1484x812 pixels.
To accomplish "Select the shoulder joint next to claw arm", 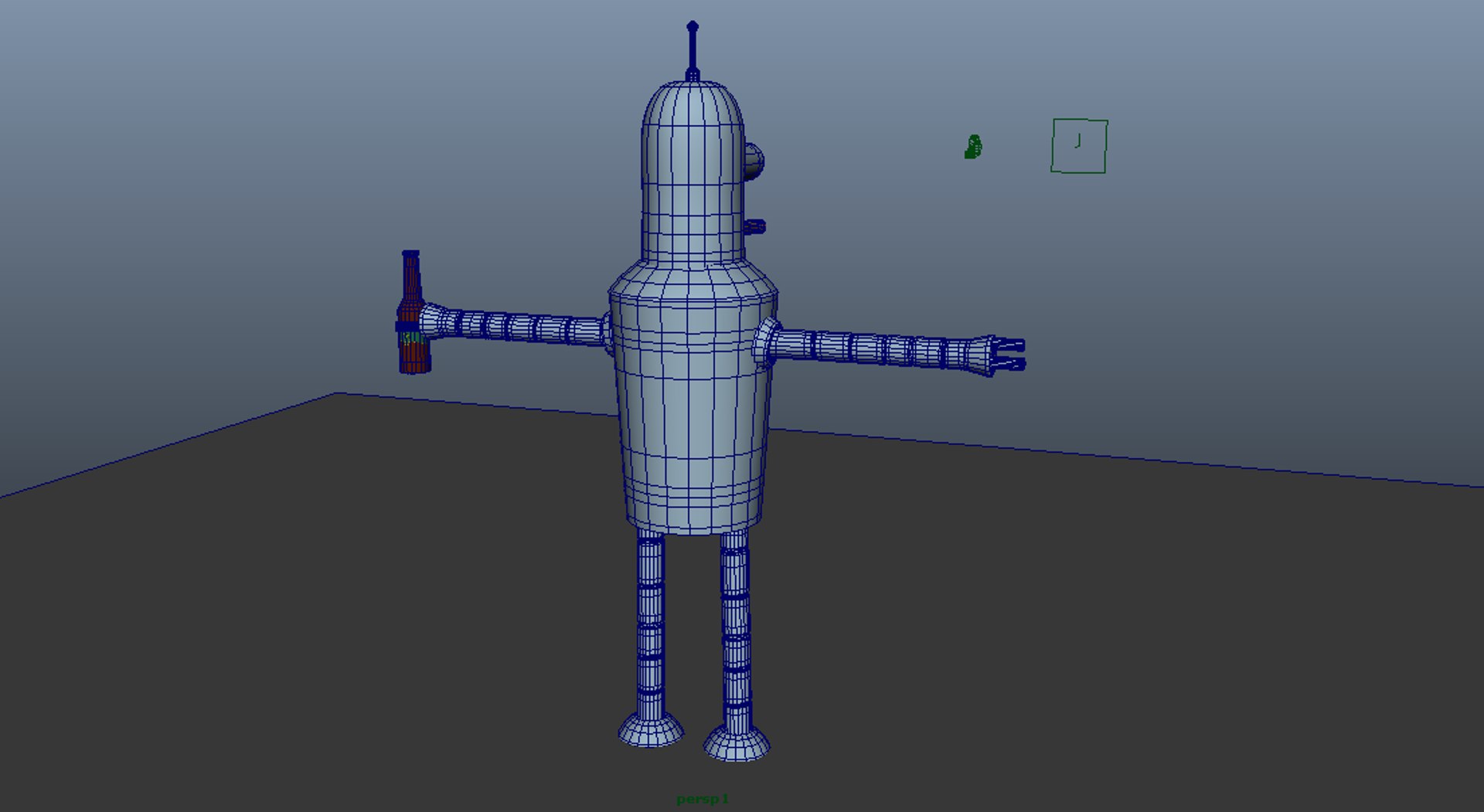I will (766, 343).
